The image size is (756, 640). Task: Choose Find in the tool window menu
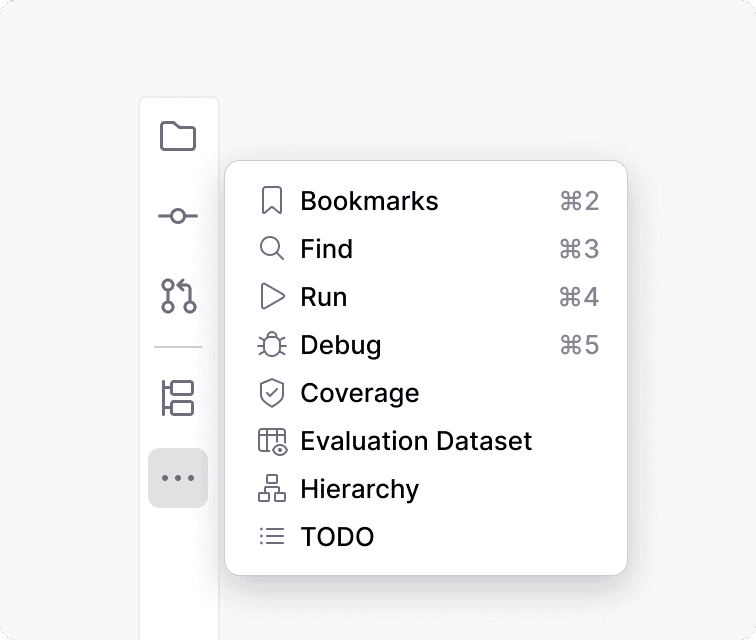pyautogui.click(x=326, y=249)
